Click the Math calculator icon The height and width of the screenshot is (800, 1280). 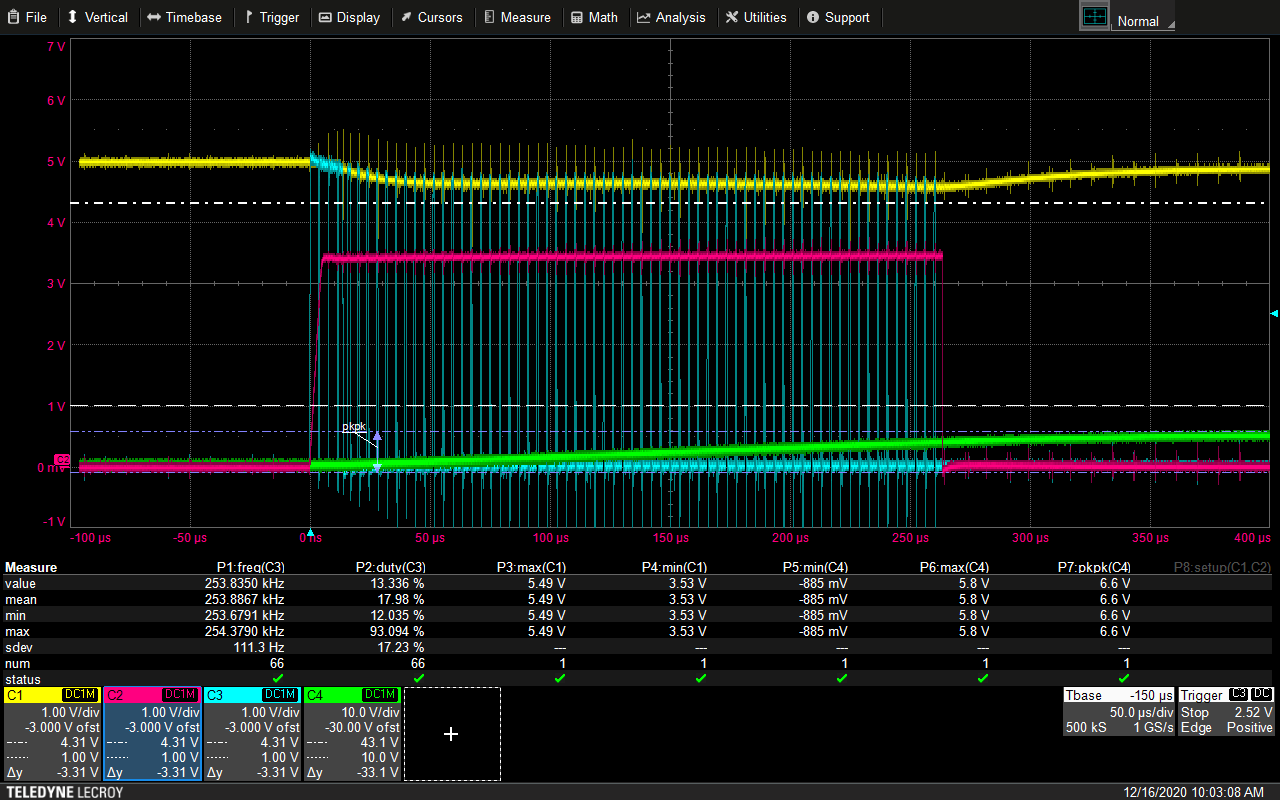[577, 17]
